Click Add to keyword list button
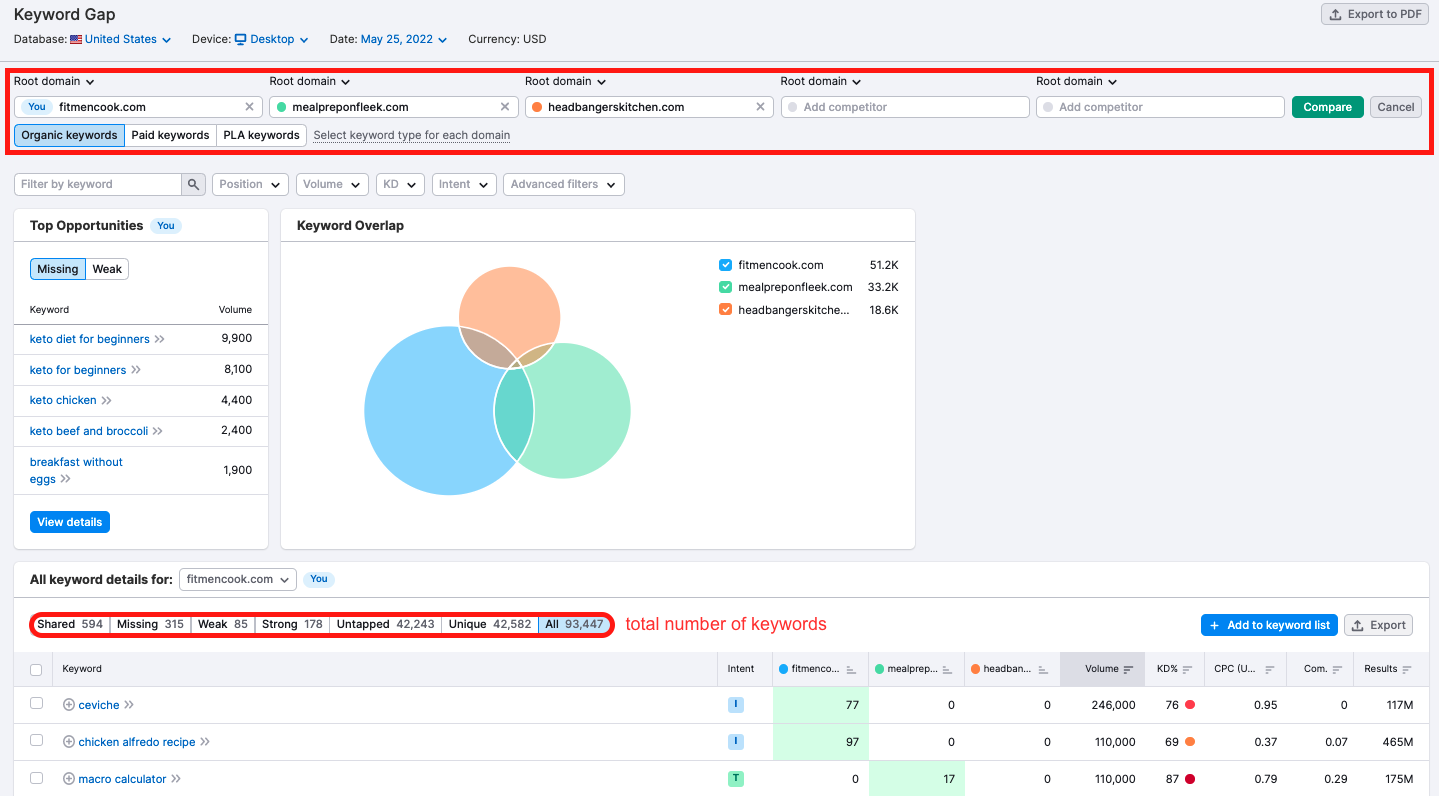1439x796 pixels. [1269, 625]
